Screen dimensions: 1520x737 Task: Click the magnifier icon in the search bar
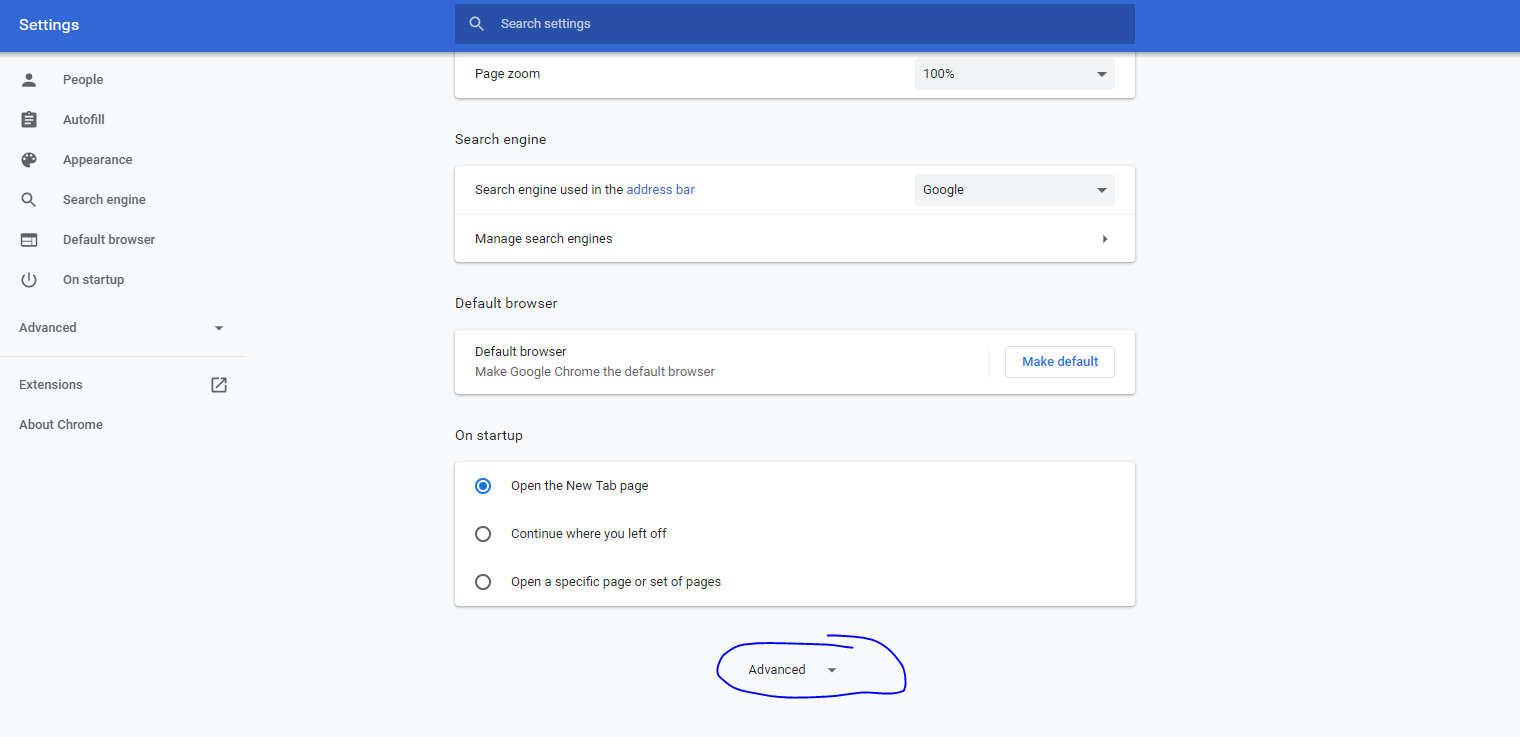pyautogui.click(x=477, y=24)
